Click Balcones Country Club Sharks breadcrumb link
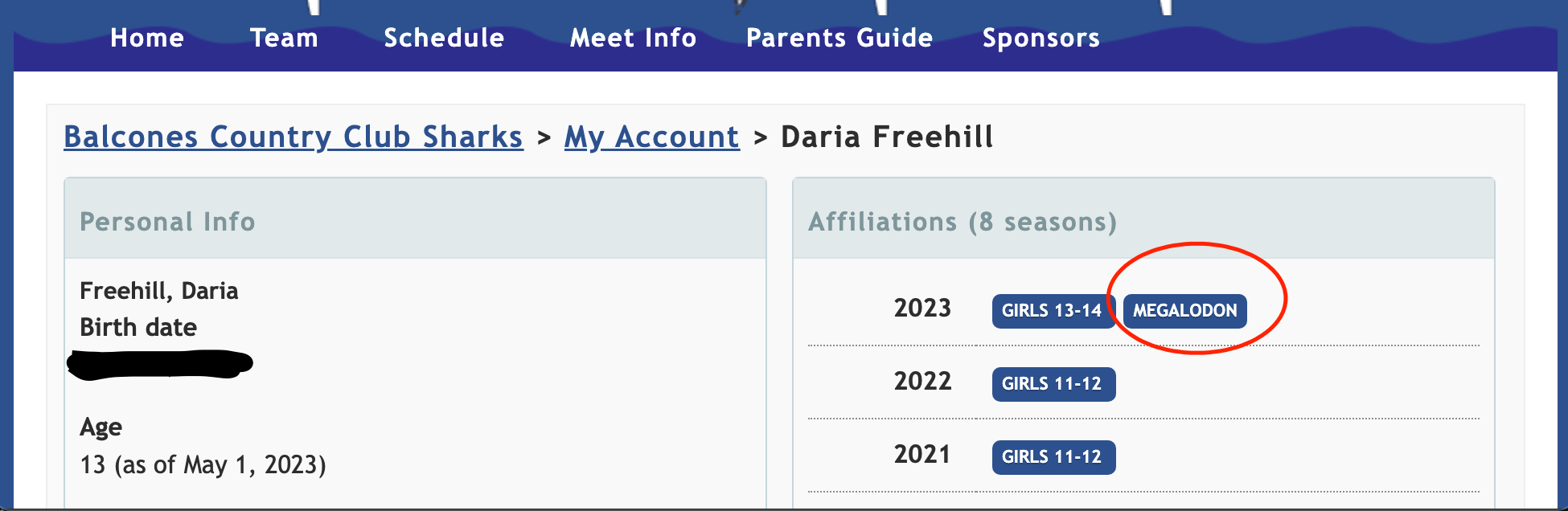1568x511 pixels. point(293,137)
